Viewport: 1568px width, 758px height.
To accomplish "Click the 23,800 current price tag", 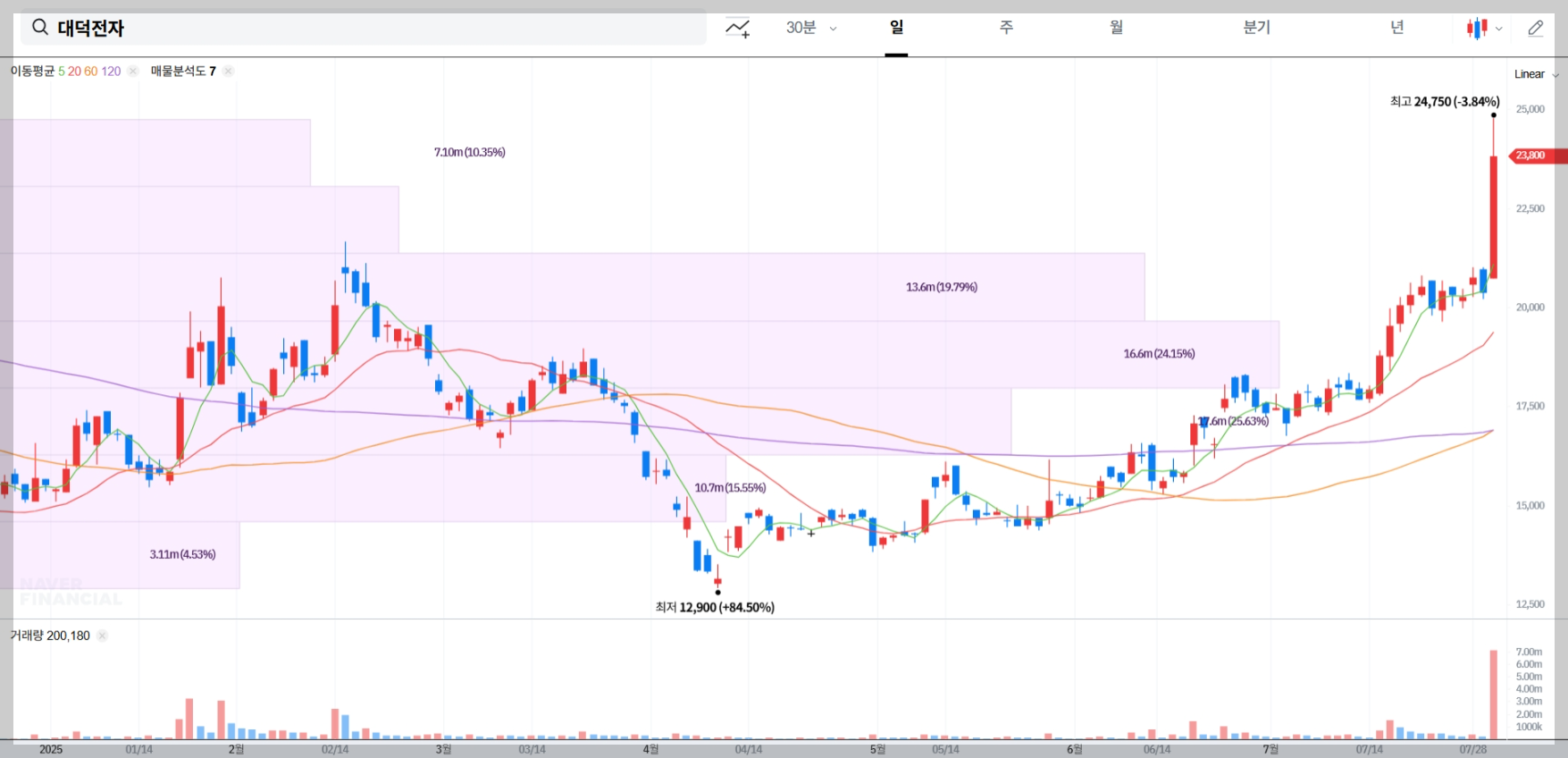I will point(1537,156).
